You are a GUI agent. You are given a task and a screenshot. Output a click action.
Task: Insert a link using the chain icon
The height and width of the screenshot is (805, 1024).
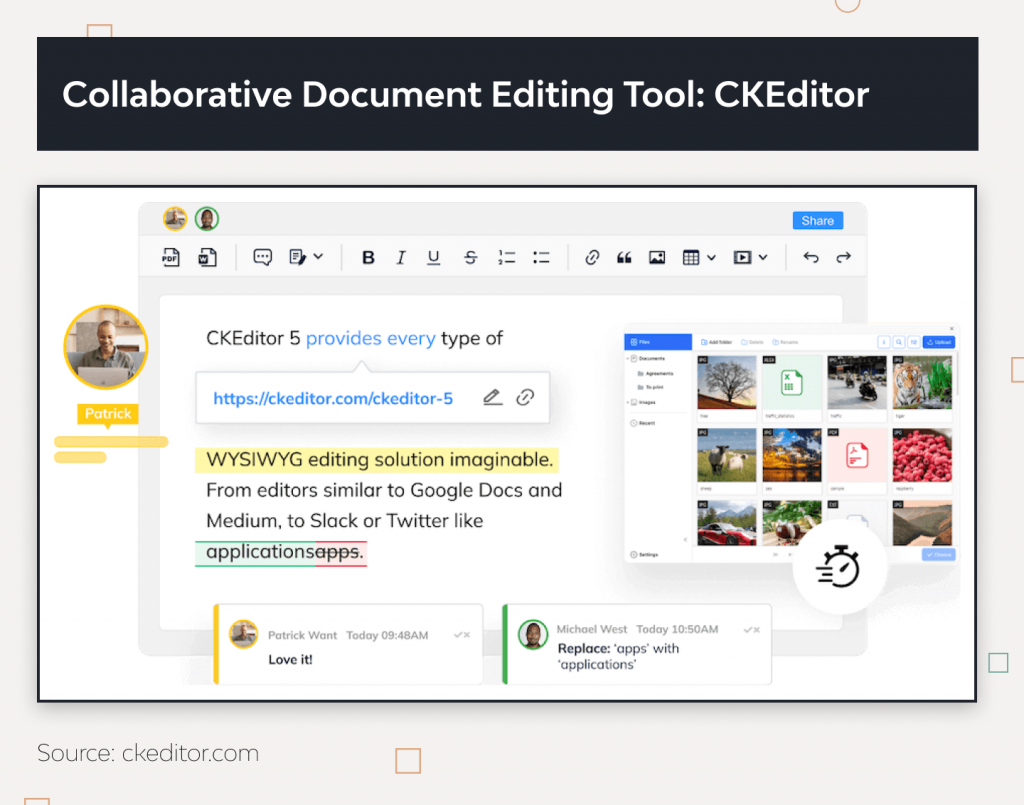point(592,257)
